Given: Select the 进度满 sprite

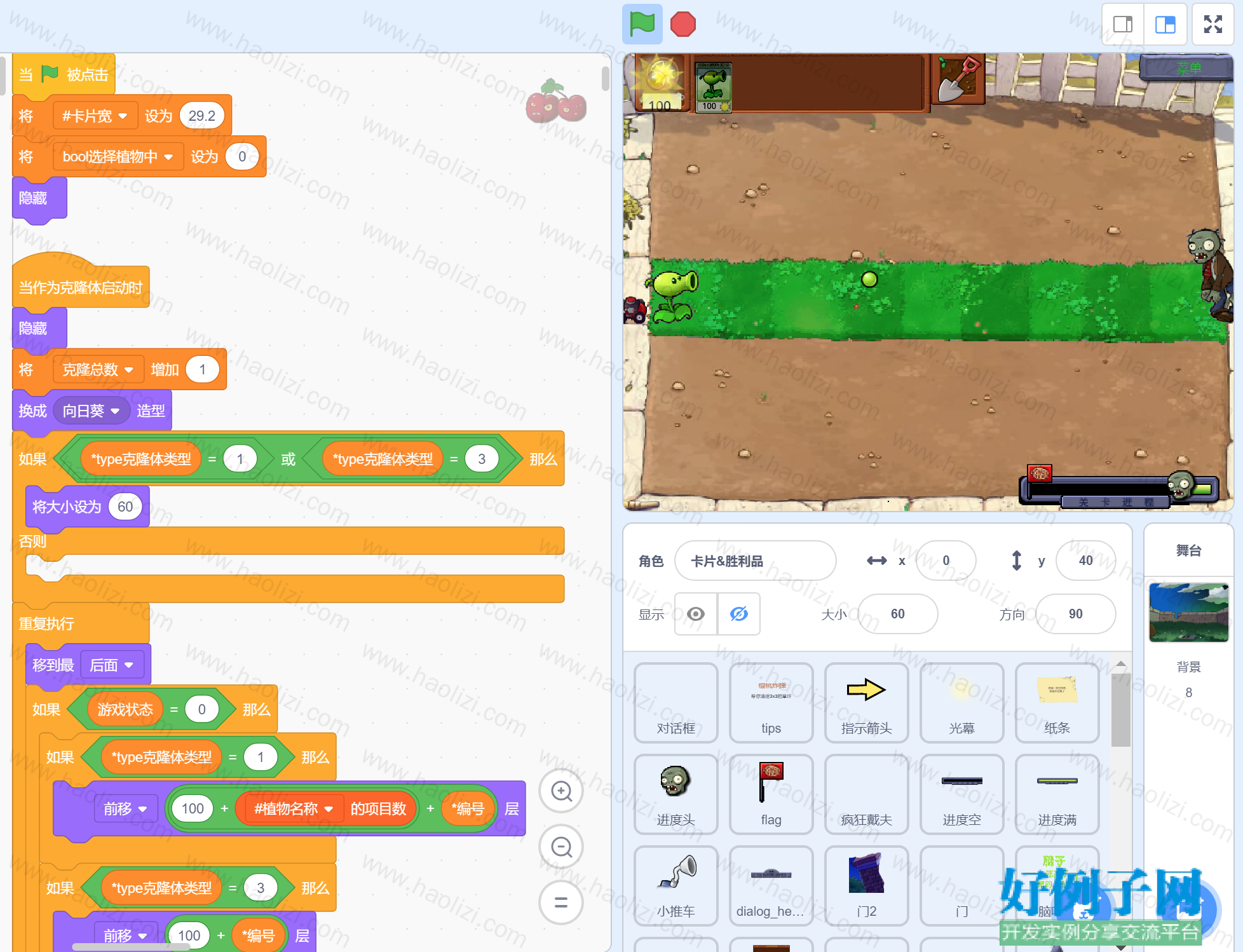Looking at the screenshot, I should coord(1057,794).
